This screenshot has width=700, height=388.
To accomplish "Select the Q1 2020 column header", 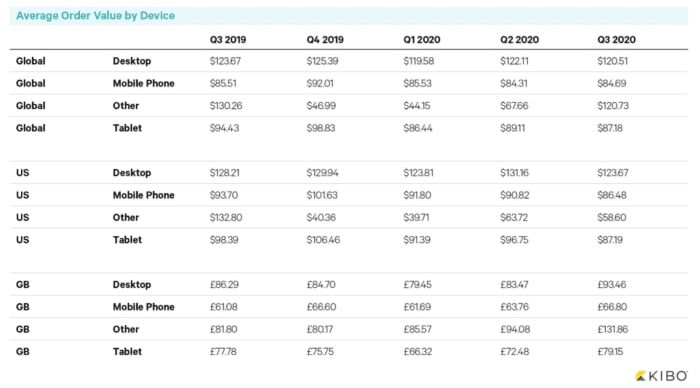I will (x=422, y=40).
